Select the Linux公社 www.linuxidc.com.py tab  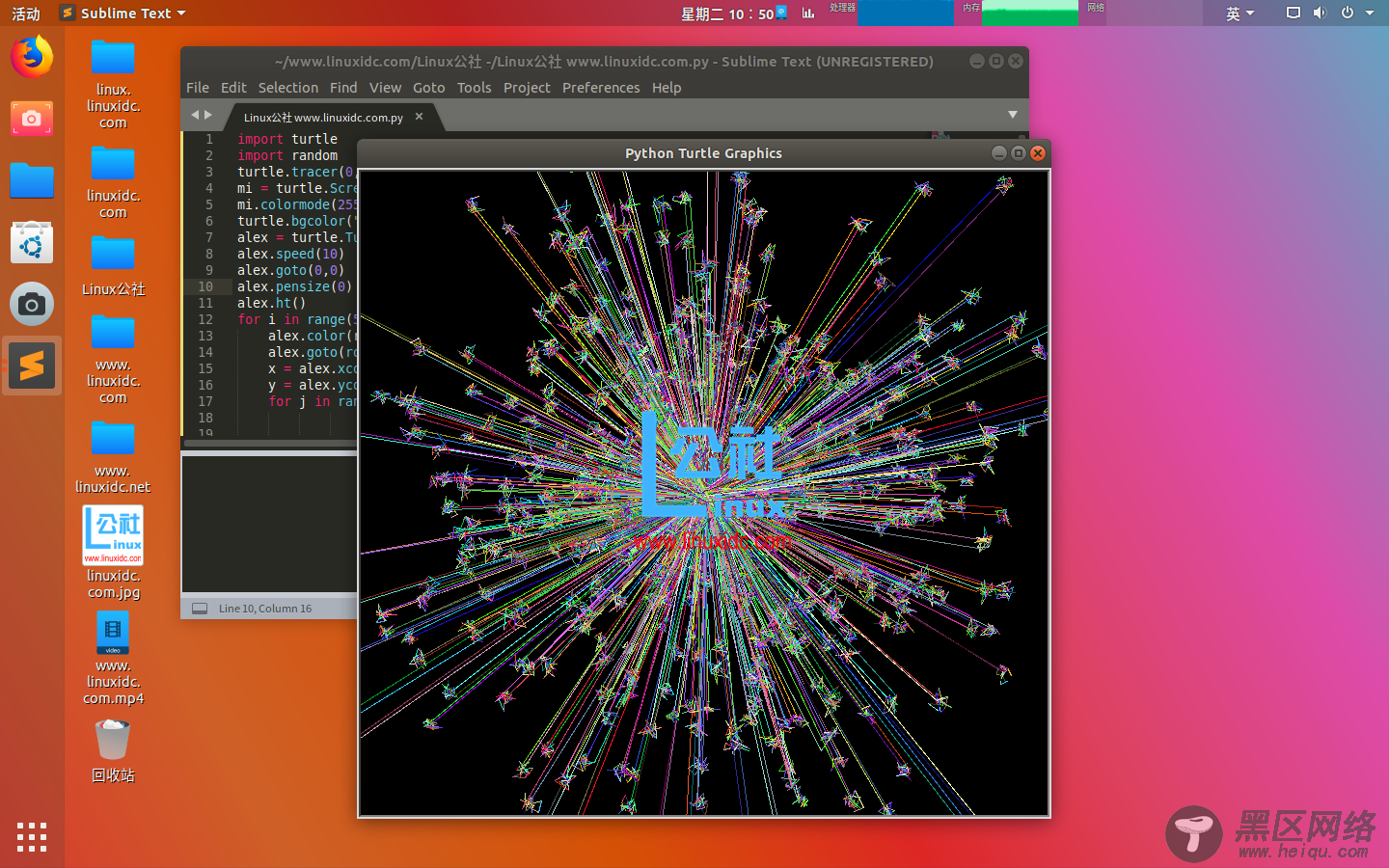(x=323, y=118)
